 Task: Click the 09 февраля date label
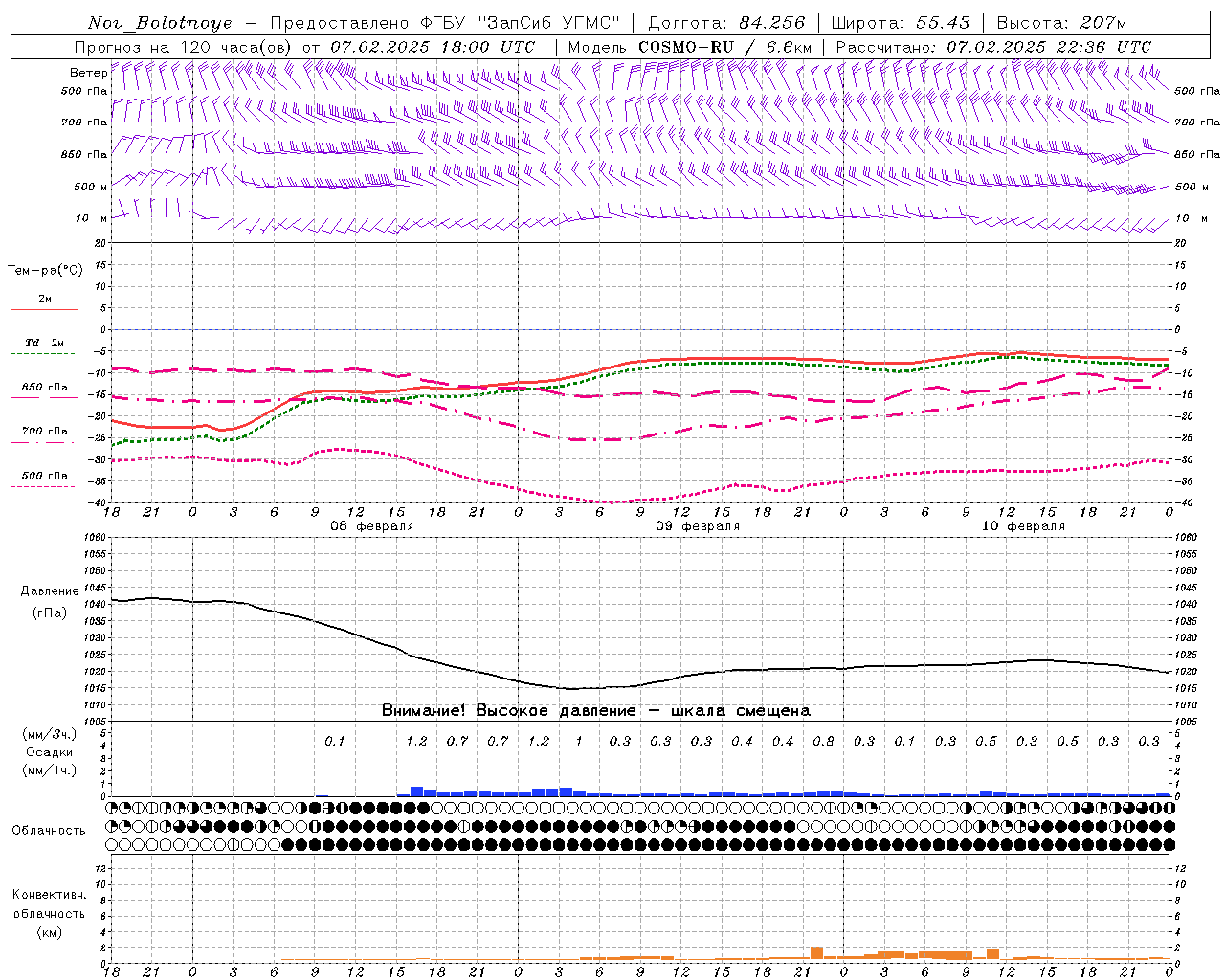tap(698, 526)
